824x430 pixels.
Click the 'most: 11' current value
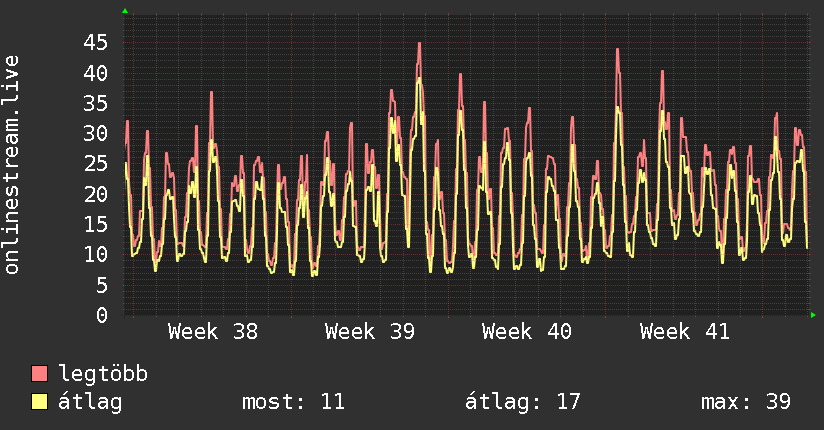(293, 402)
